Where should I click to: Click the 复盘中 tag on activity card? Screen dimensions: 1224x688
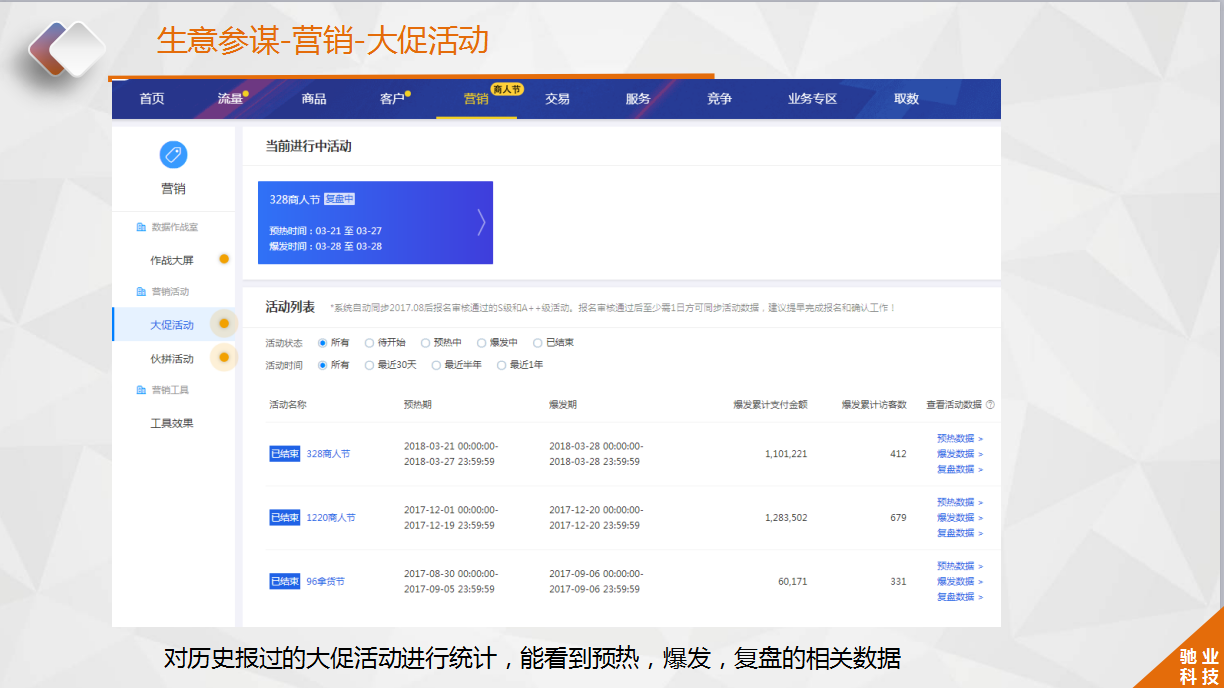(340, 199)
